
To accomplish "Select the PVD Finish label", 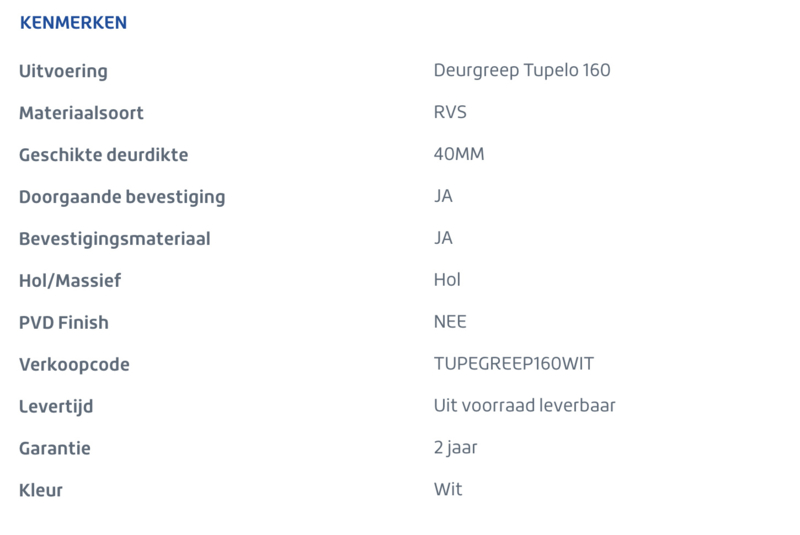I will (64, 322).
